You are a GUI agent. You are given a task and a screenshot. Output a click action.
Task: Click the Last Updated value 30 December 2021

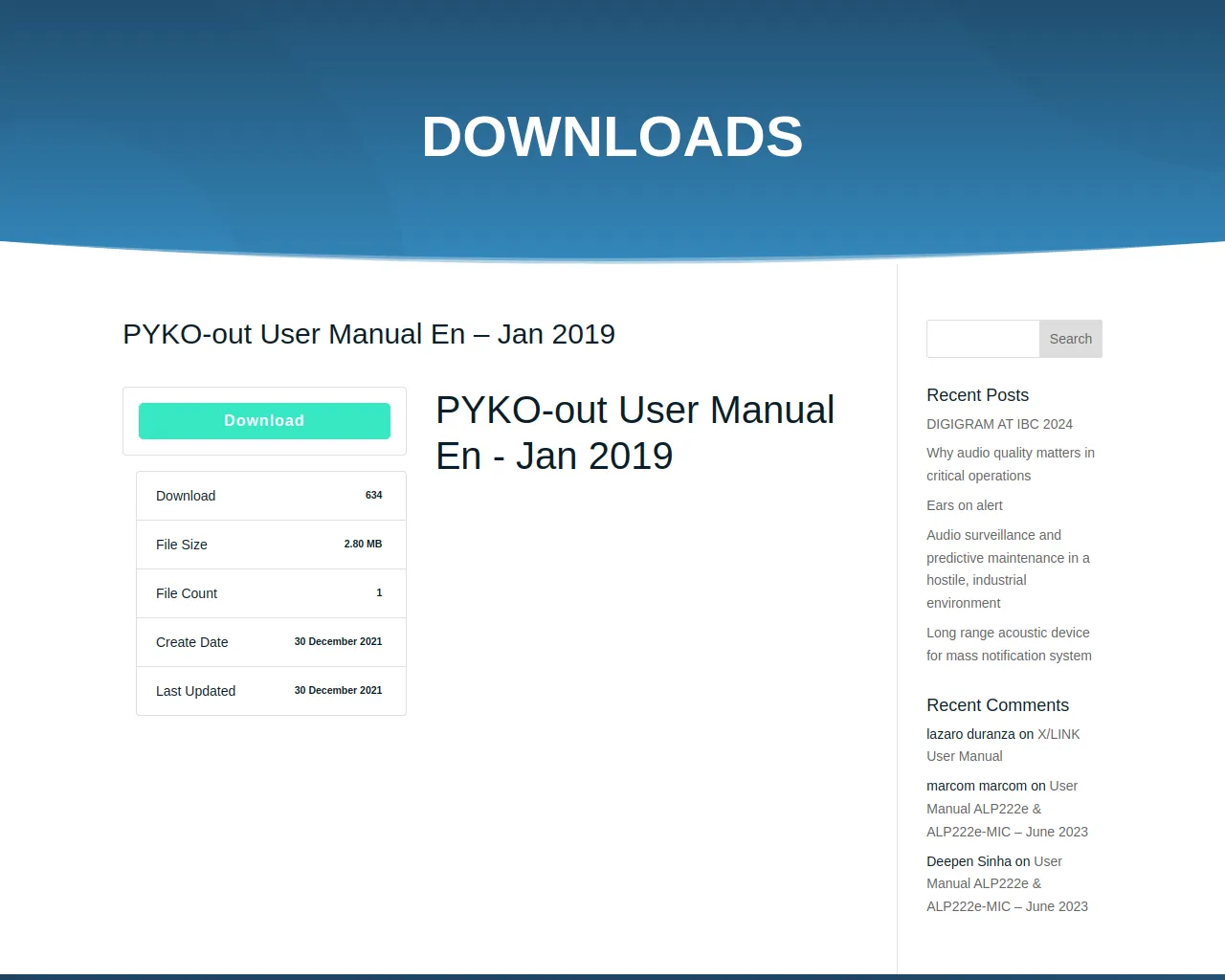338,691
